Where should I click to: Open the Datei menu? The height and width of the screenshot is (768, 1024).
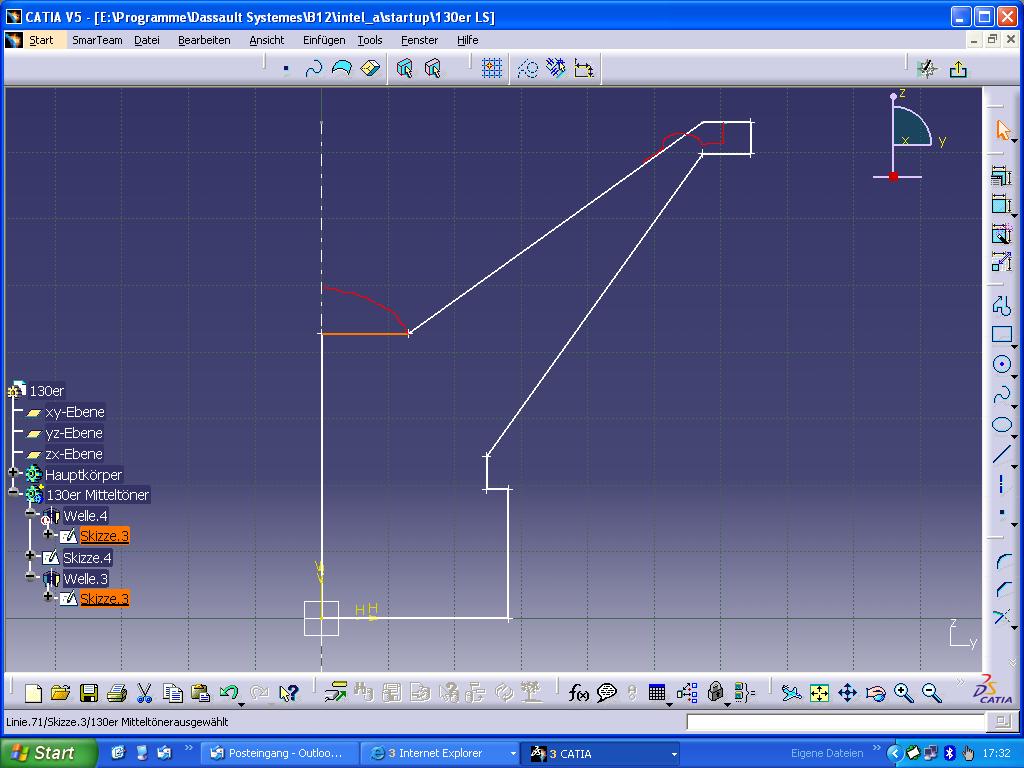click(147, 40)
